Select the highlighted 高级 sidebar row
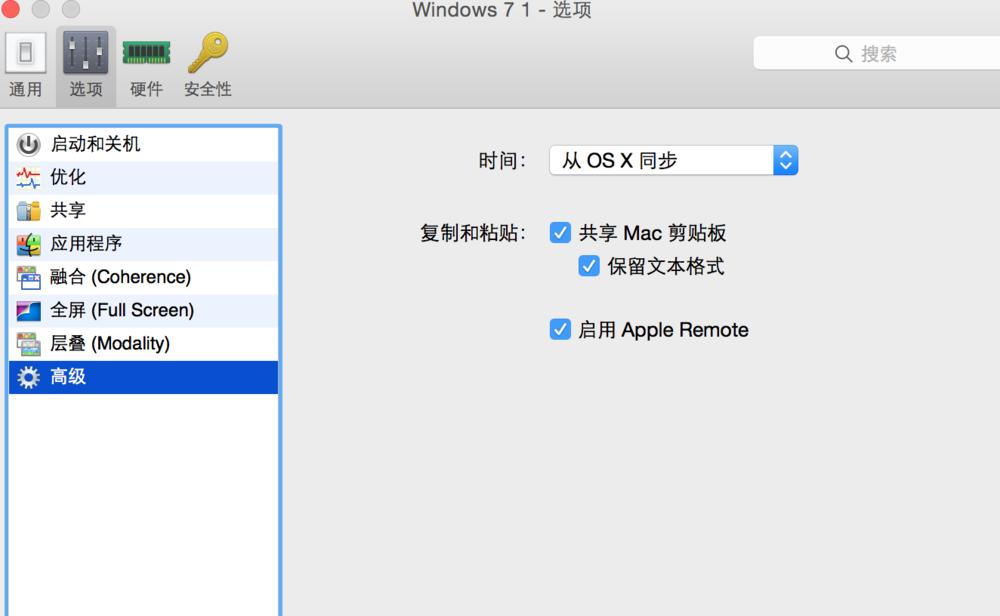Screen dimensions: 1000x616 click(143, 377)
